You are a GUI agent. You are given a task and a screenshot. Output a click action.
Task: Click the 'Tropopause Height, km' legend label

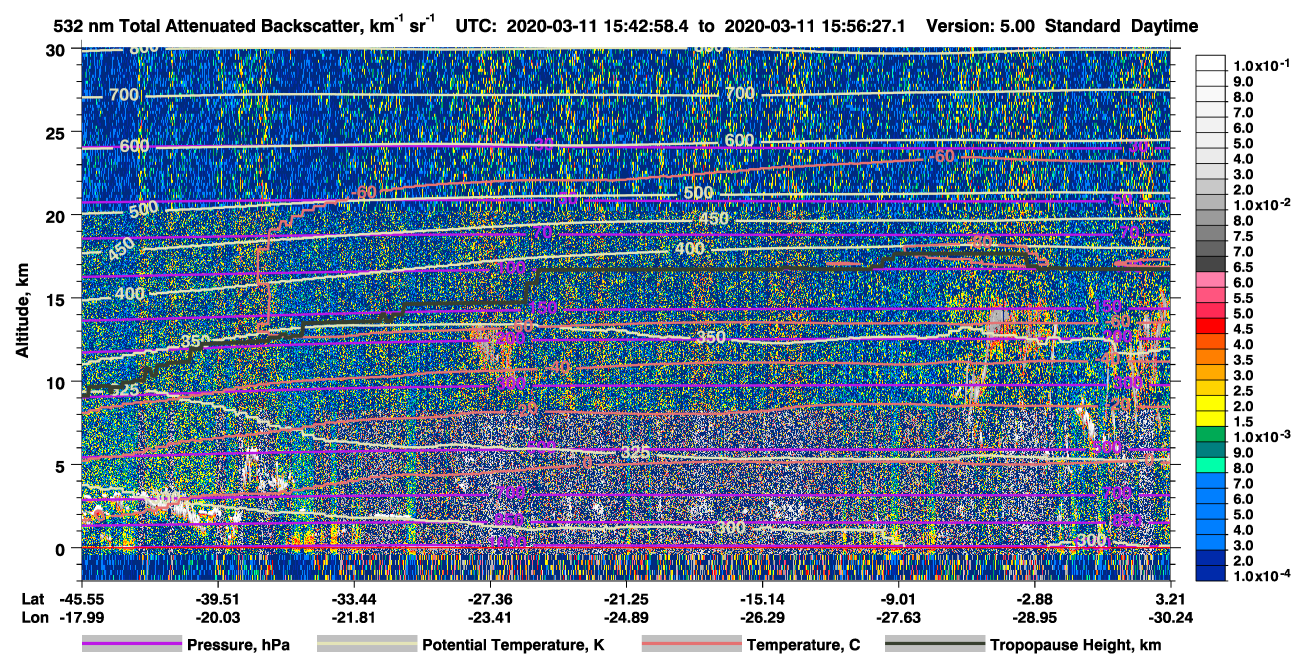(x=1075, y=645)
